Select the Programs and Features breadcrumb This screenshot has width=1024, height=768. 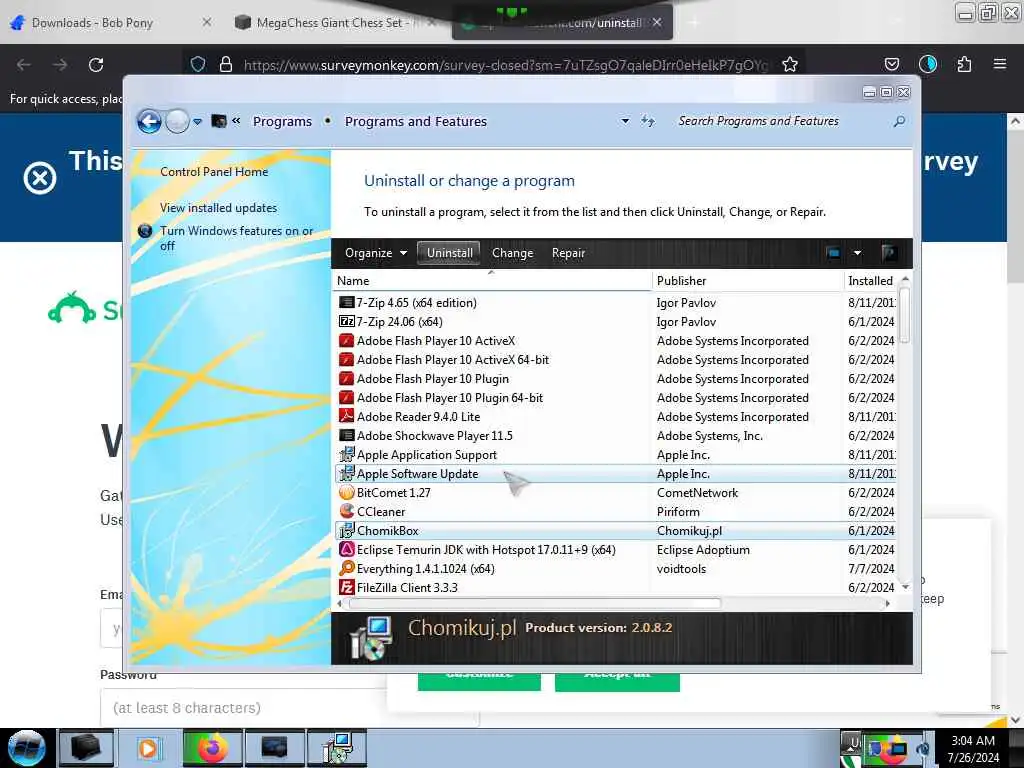point(415,121)
